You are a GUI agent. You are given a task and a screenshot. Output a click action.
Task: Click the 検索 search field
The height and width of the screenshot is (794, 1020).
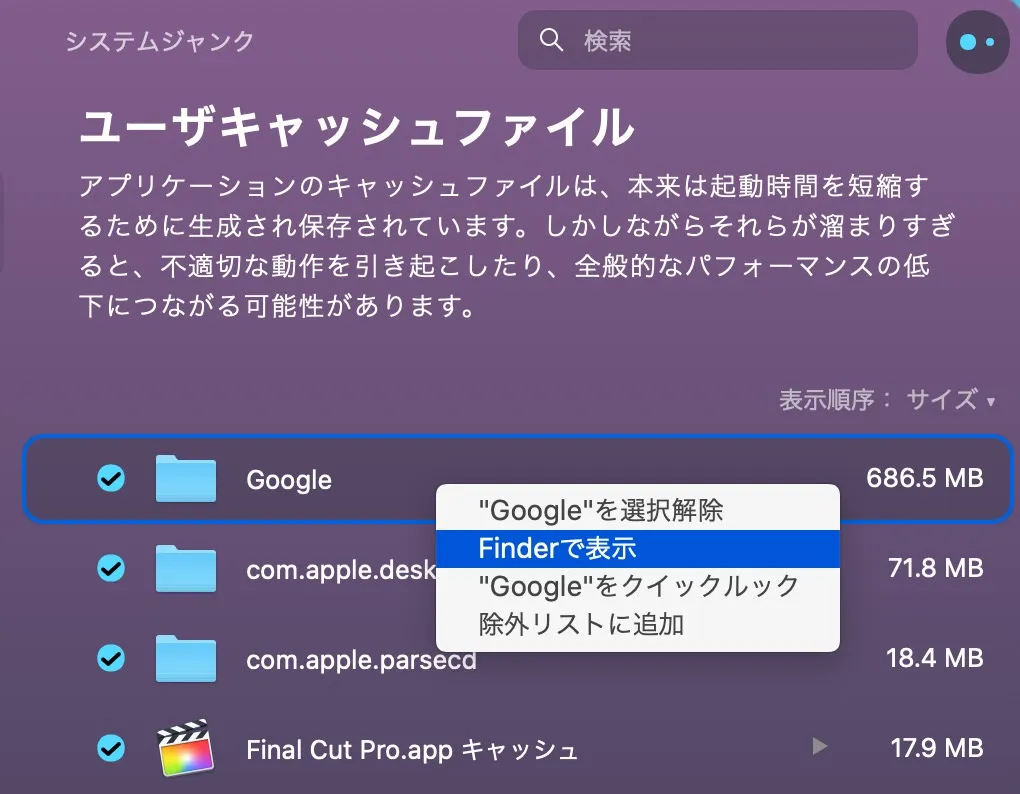point(718,40)
